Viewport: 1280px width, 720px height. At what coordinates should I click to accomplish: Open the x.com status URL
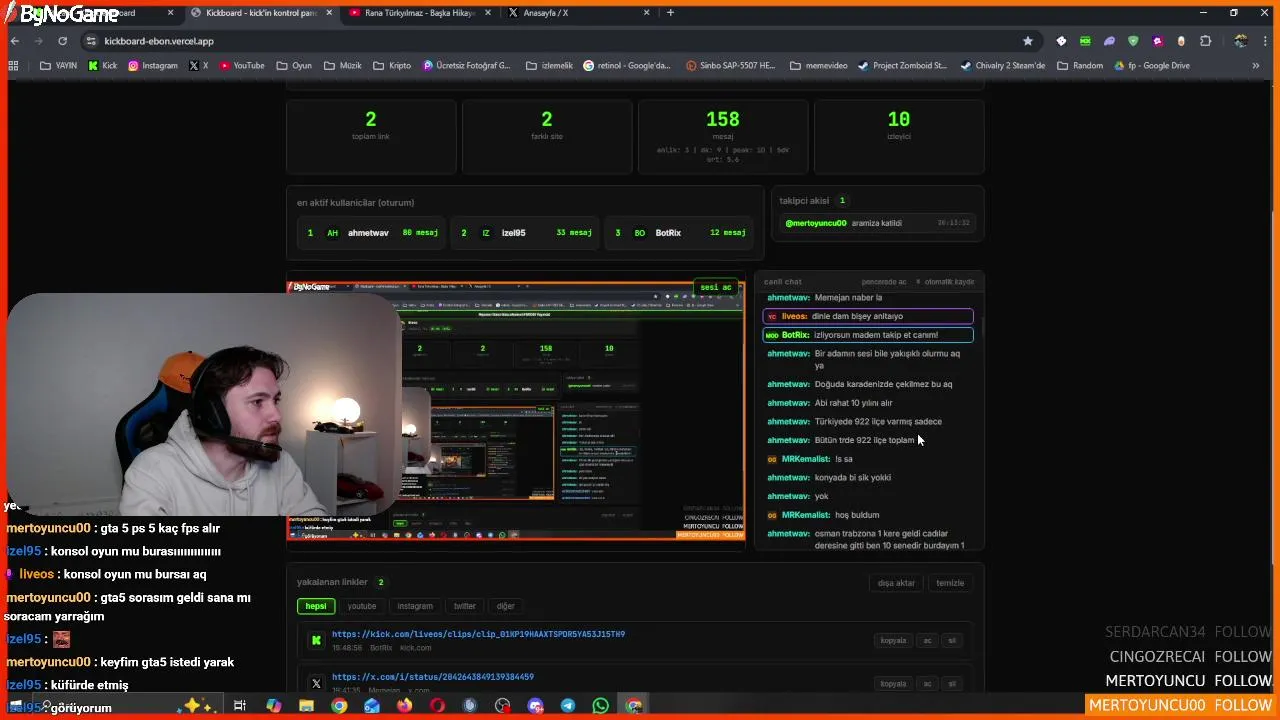click(433, 677)
